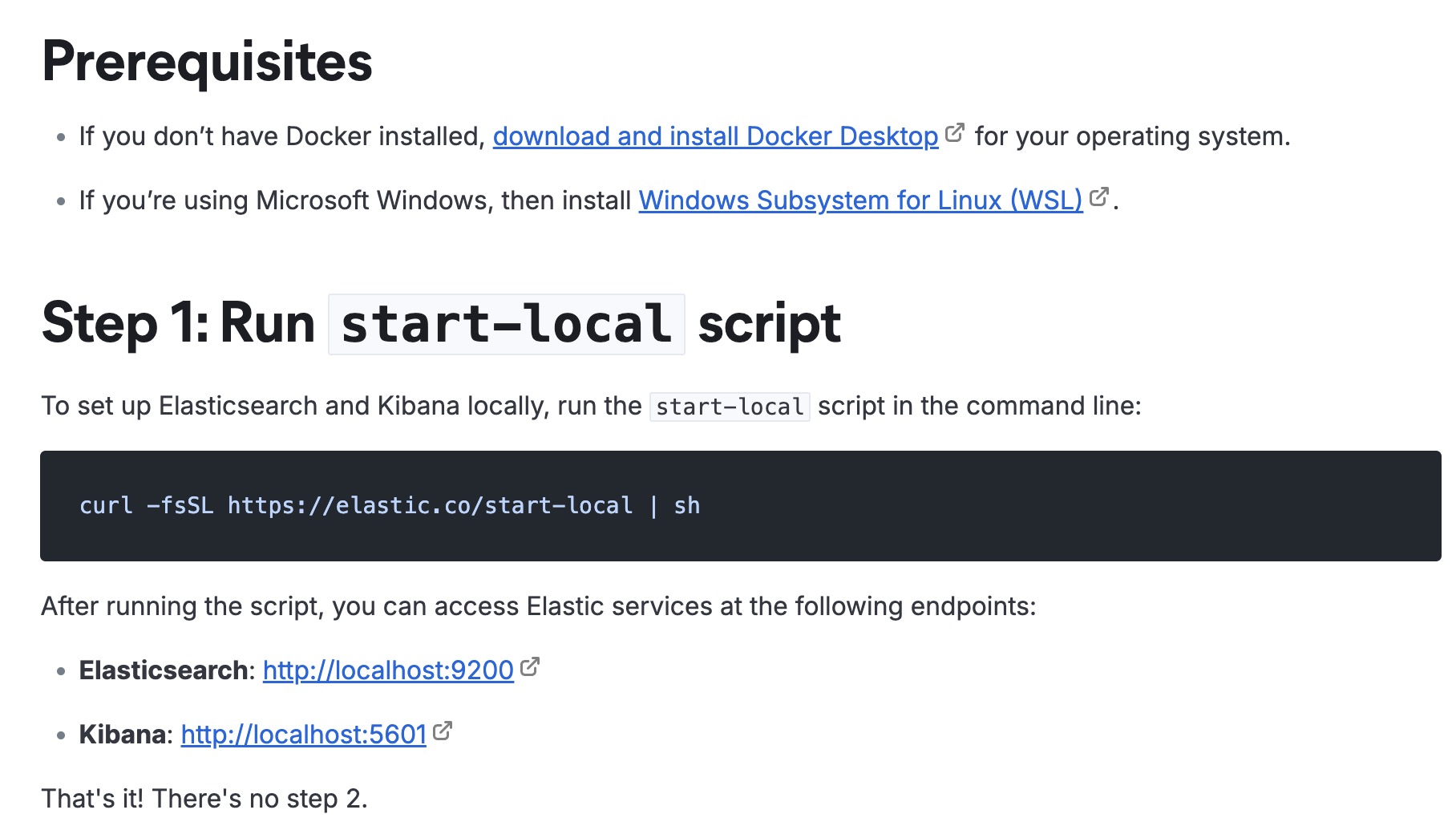This screenshot has height=826, width=1456.
Task: Click external-link icon beside localhost:9200
Action: pyautogui.click(x=530, y=666)
